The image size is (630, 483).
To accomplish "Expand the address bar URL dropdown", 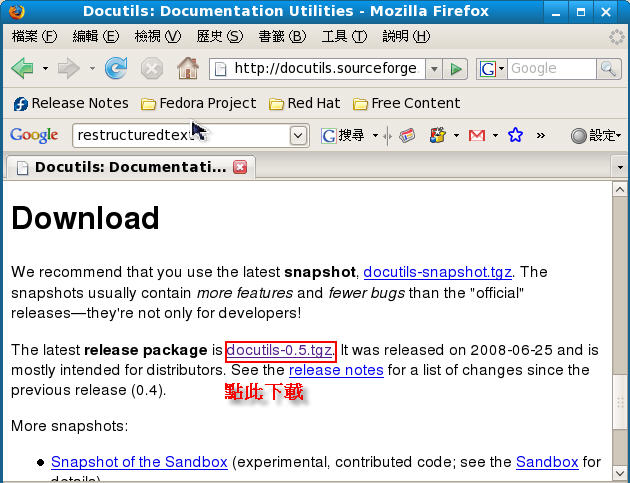I will pyautogui.click(x=434, y=69).
